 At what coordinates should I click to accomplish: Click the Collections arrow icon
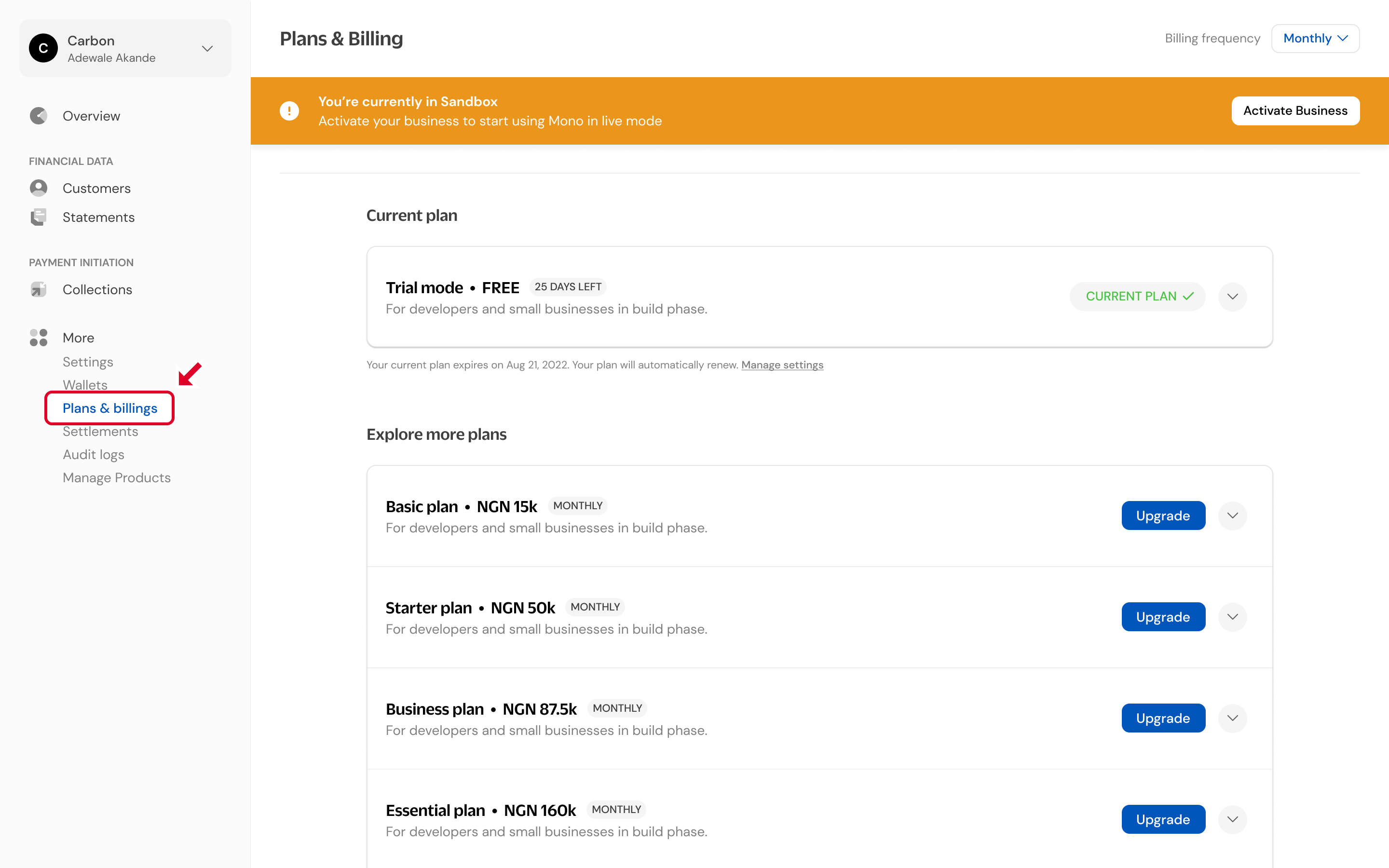click(39, 289)
